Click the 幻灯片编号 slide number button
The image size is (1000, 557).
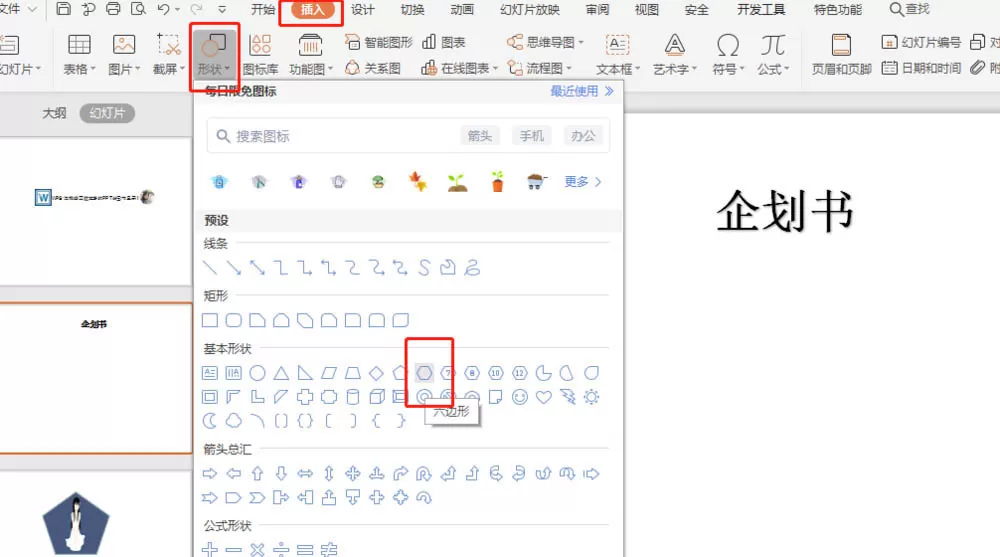pyautogui.click(x=921, y=42)
